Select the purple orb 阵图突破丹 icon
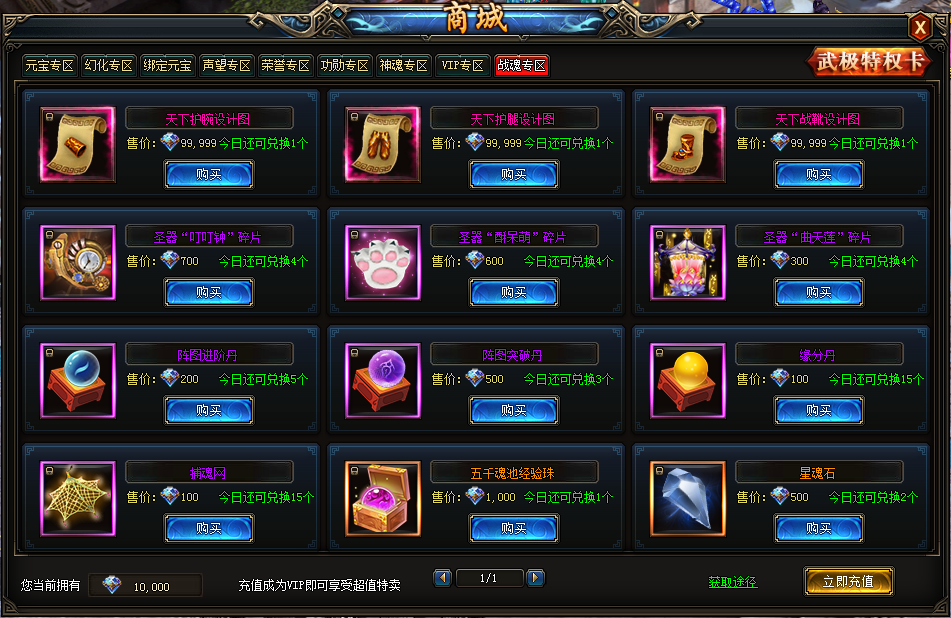951x618 pixels. coord(383,380)
